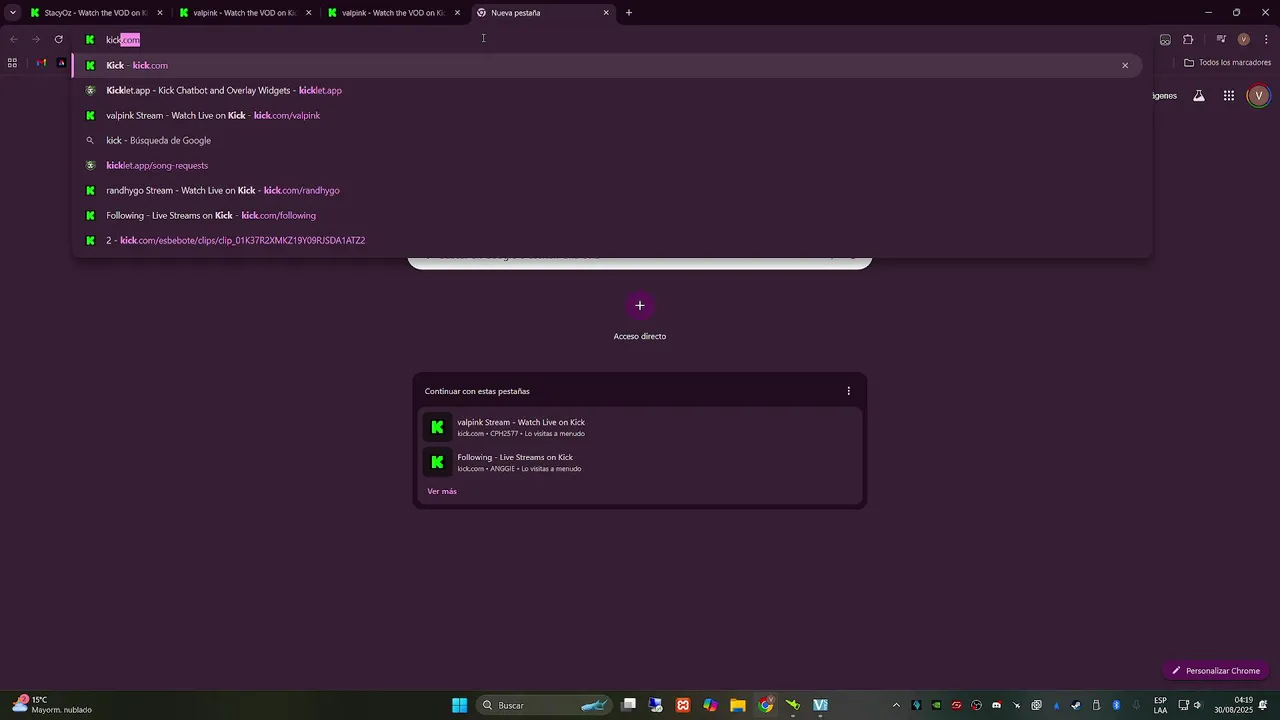1280x720 pixels.
Task: Open the Chrome profile avatar in toolbar
Action: (1244, 39)
